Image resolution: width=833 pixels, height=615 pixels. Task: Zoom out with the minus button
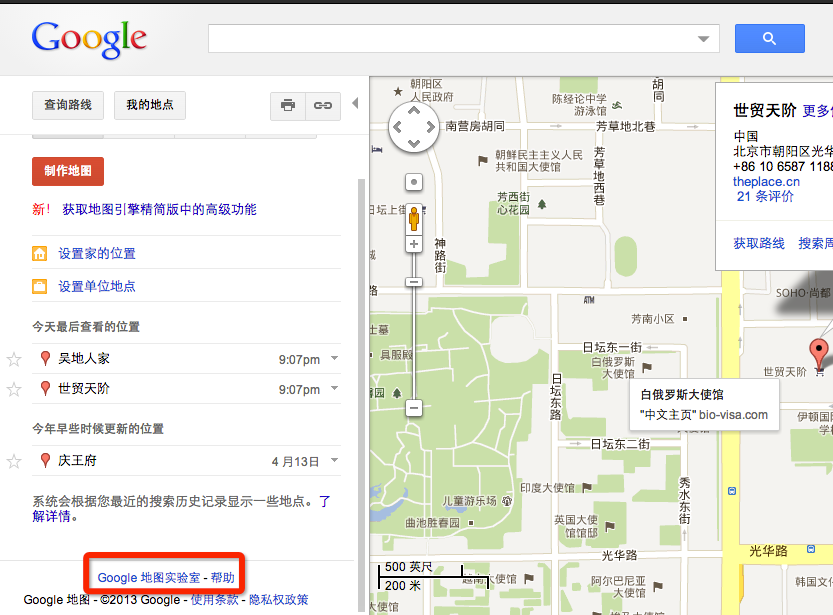pyautogui.click(x=414, y=408)
